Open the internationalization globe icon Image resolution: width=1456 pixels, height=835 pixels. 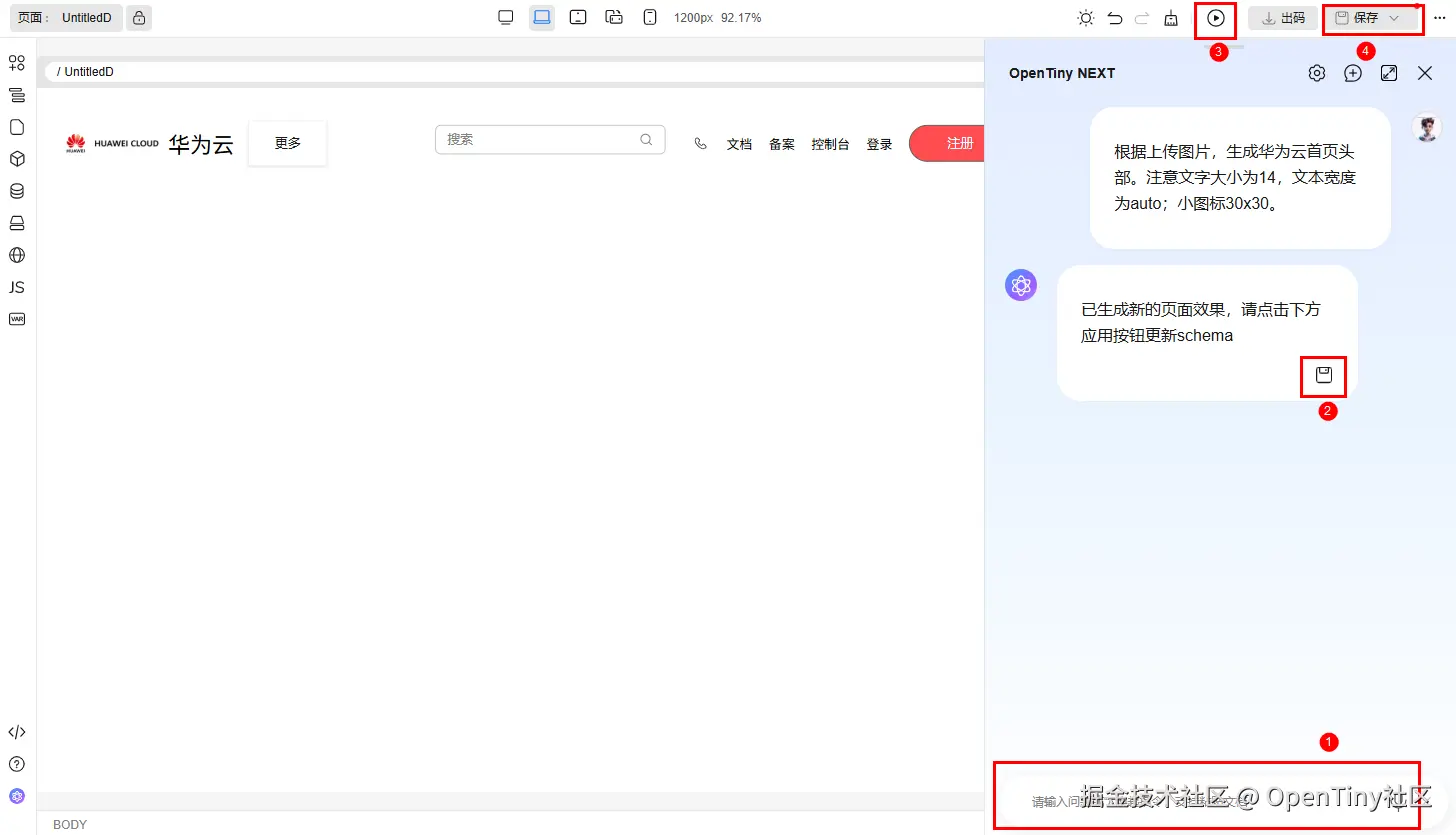pos(16,255)
